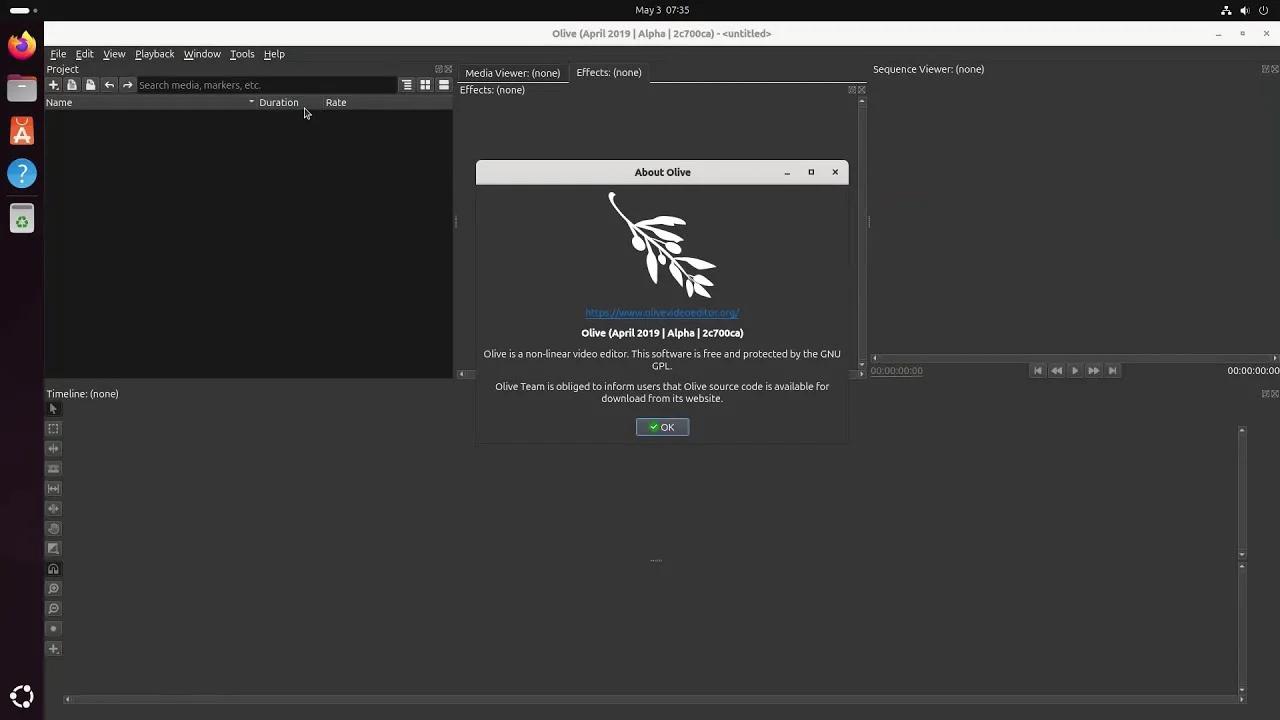Open the olivevideoeditor.org website link
1280x720 pixels.
tap(662, 312)
